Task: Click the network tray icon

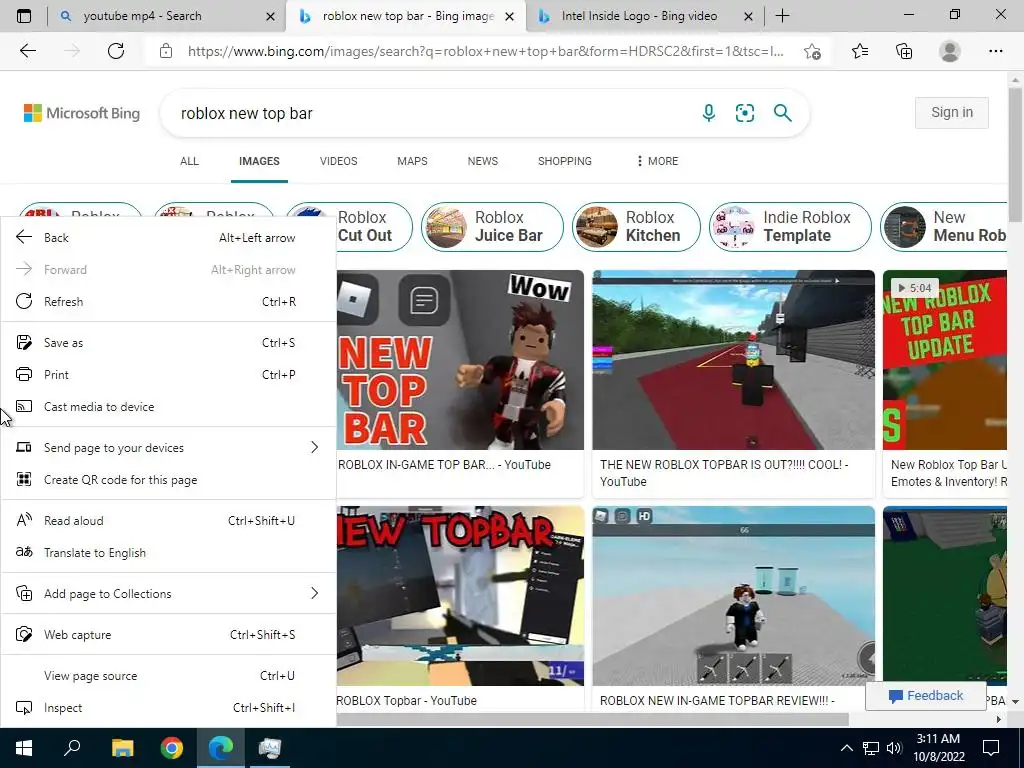Action: point(871,748)
